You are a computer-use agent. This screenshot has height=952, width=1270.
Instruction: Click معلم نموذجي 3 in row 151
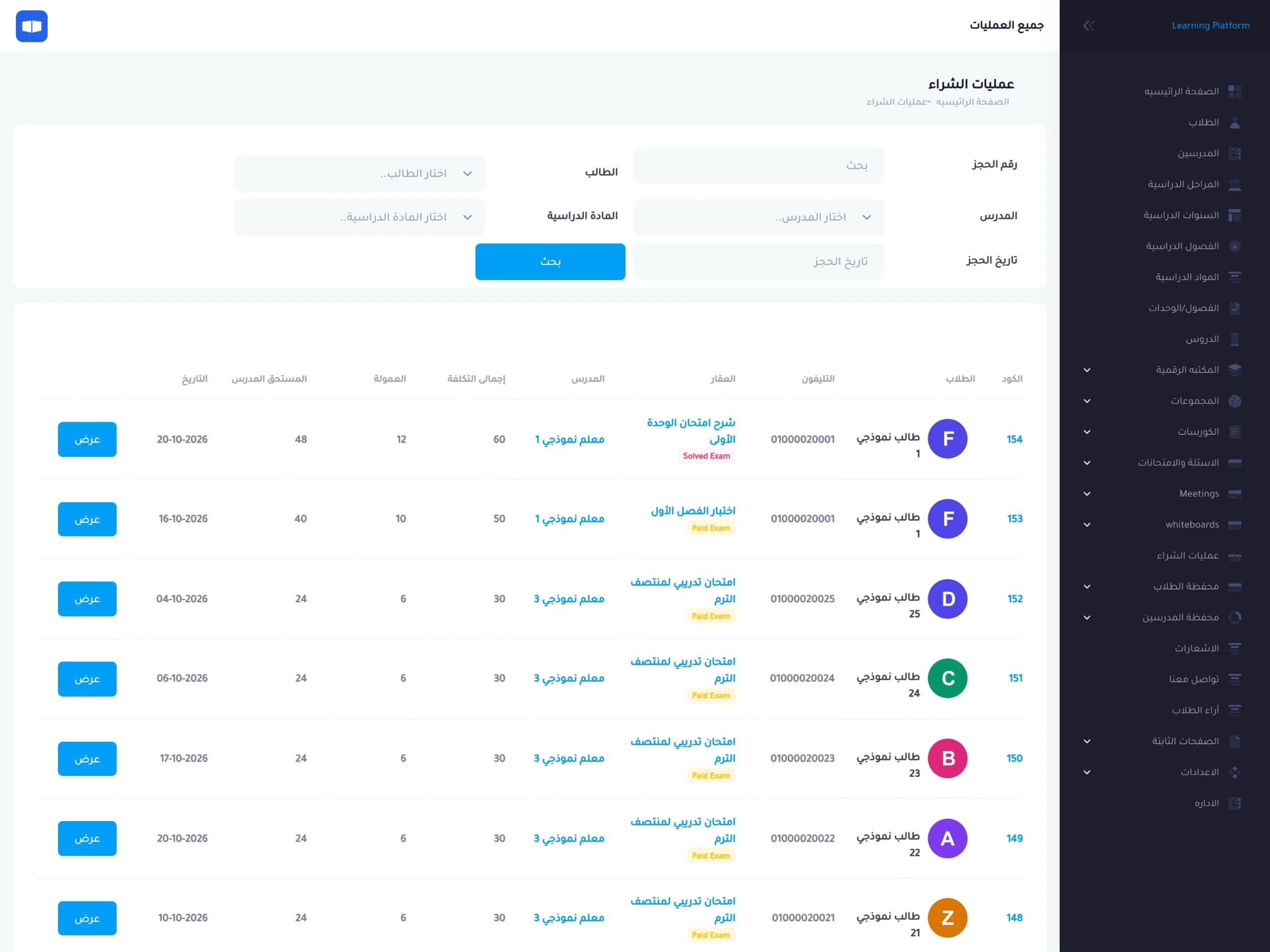pos(569,678)
